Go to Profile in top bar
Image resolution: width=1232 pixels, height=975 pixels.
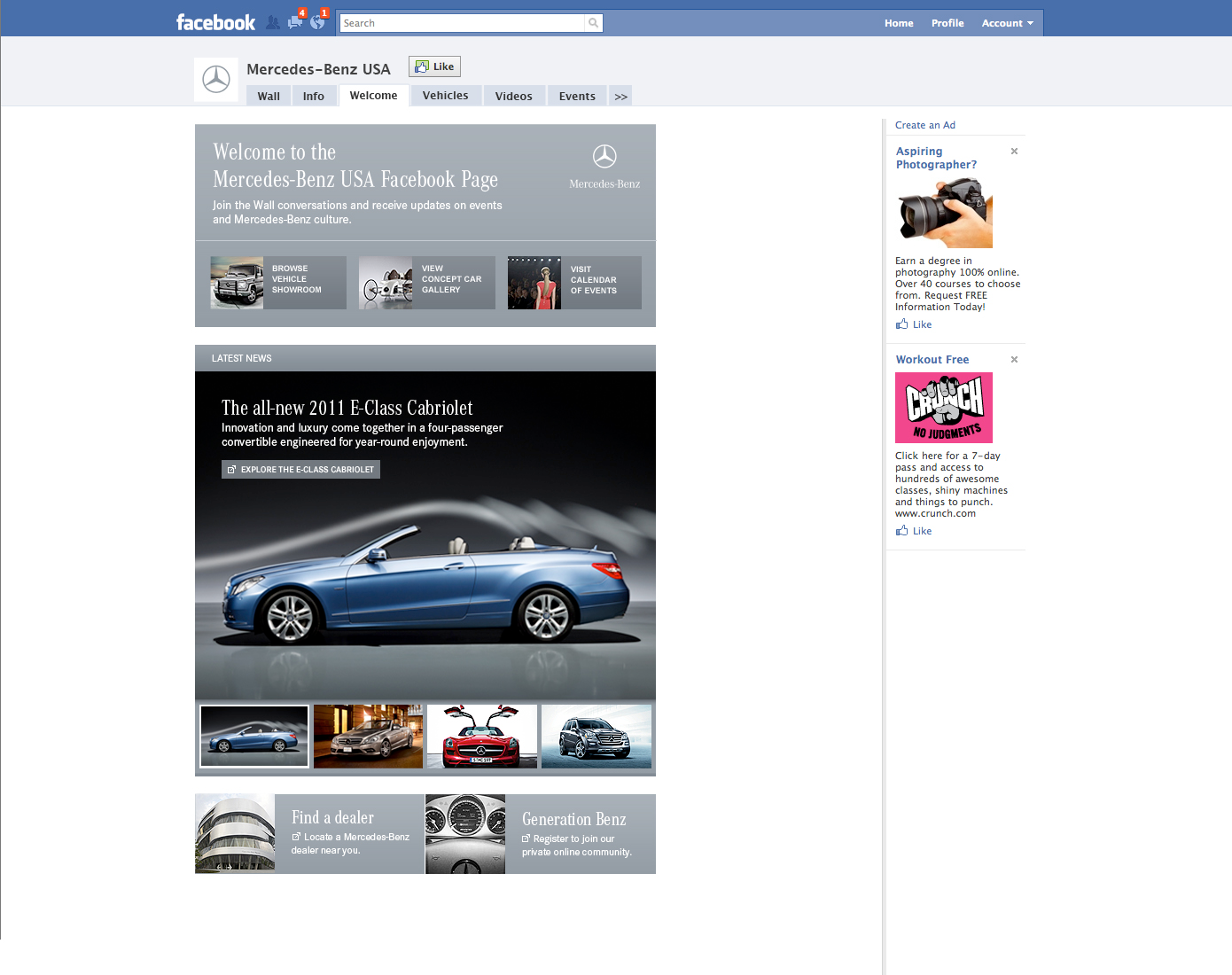pos(947,23)
